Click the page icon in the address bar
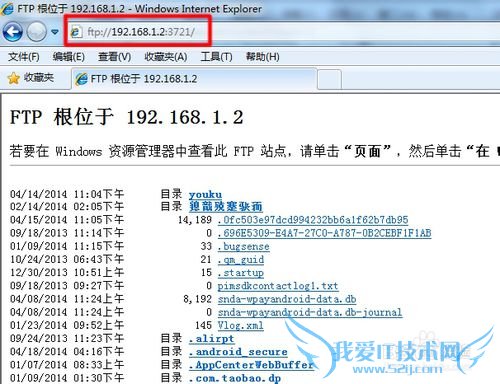This screenshot has width=500, height=384. click(76, 32)
